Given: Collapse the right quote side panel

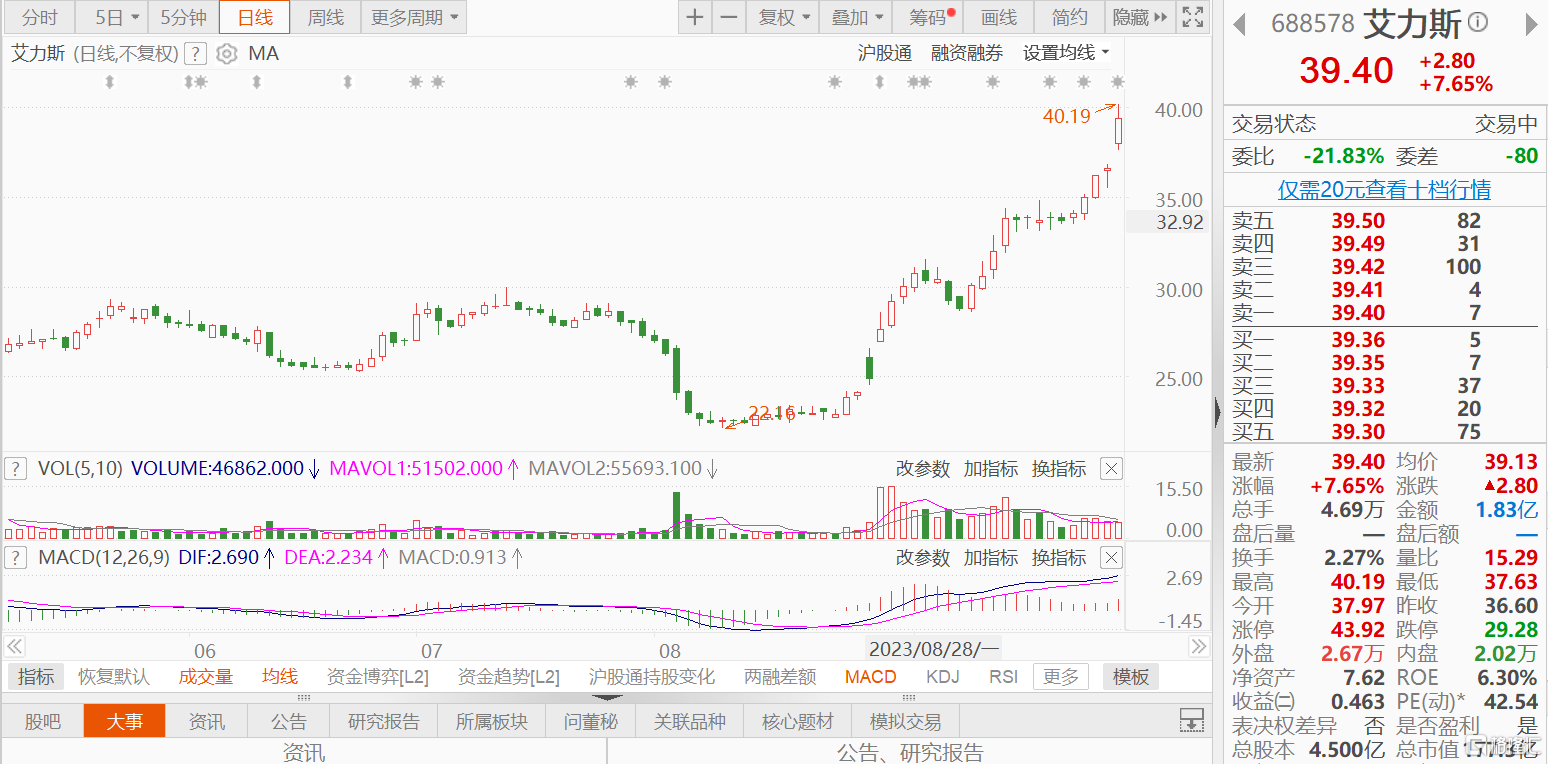Looking at the screenshot, I should [1217, 410].
